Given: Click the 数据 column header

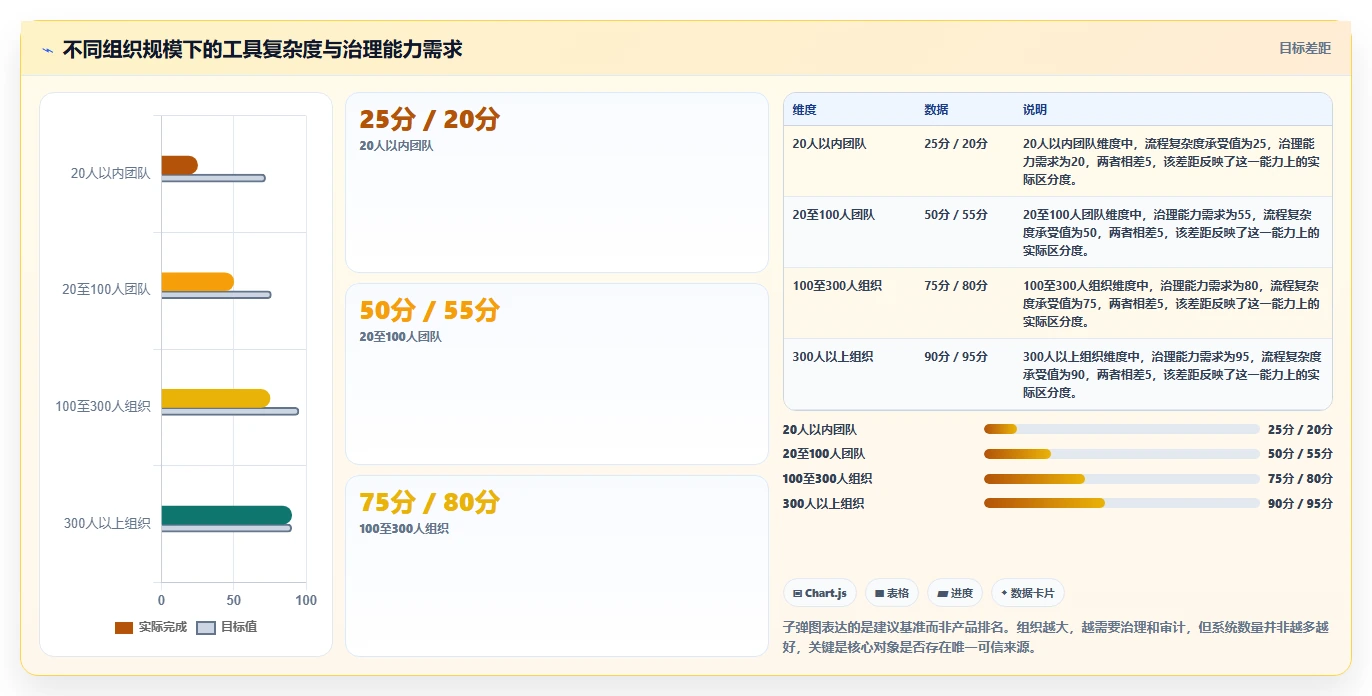Looking at the screenshot, I should (x=937, y=110).
